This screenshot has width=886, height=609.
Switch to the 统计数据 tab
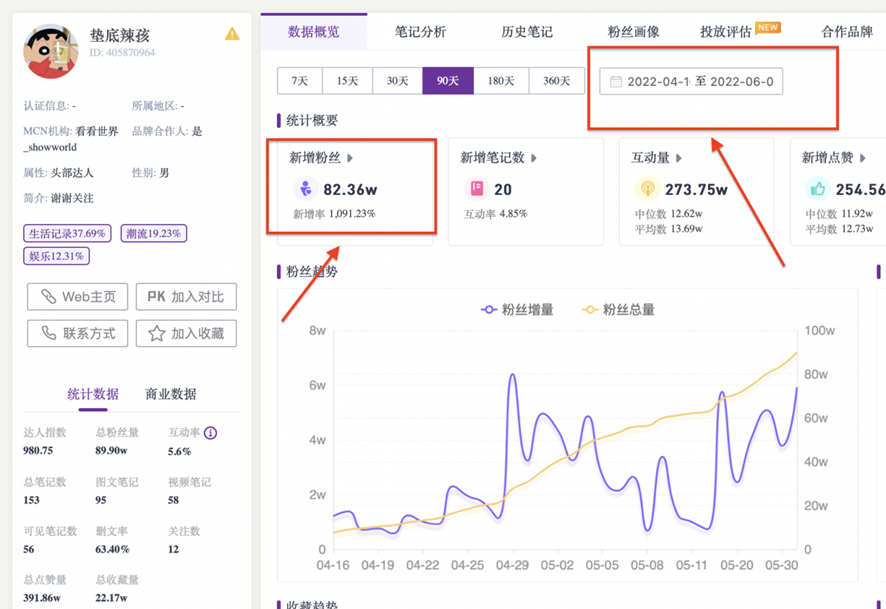(93, 394)
